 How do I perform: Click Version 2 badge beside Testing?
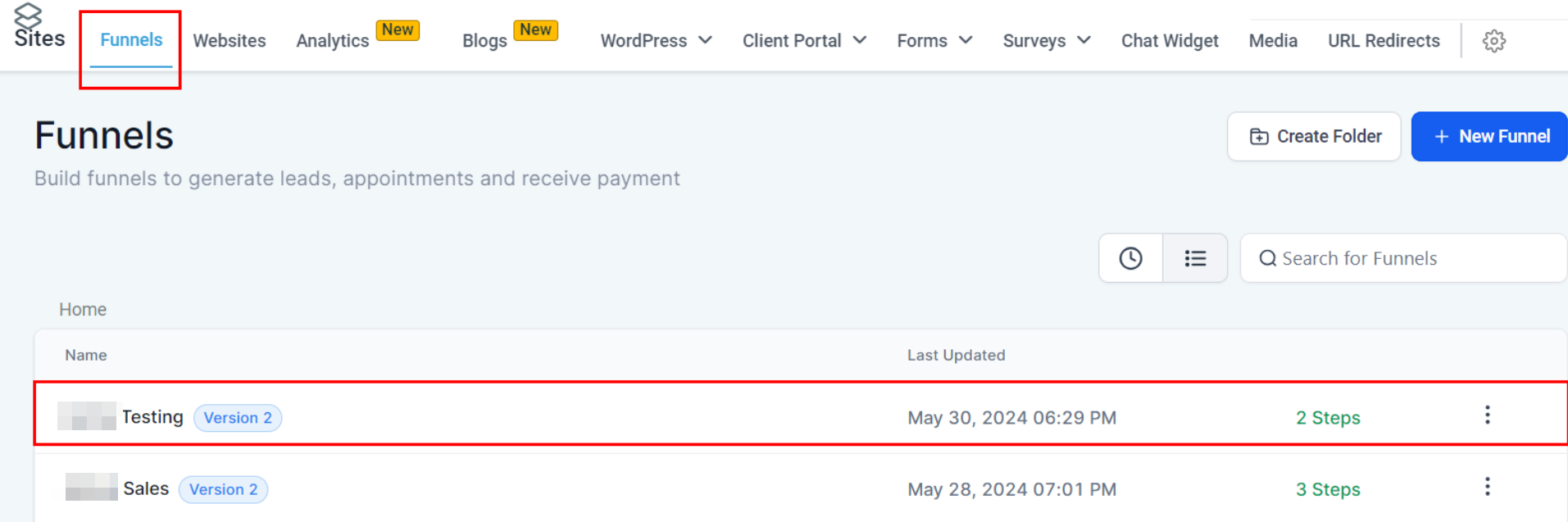tap(238, 418)
